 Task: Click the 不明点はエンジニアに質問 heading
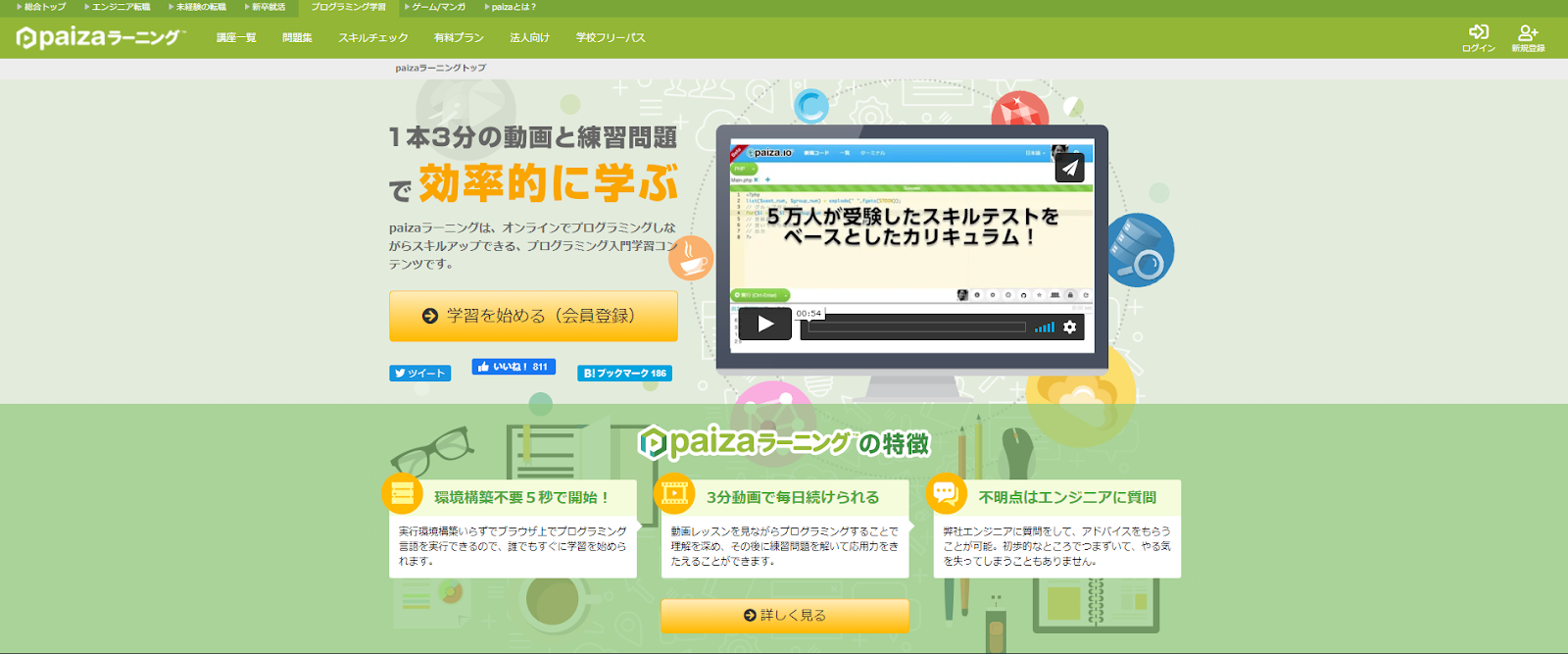(x=1067, y=497)
